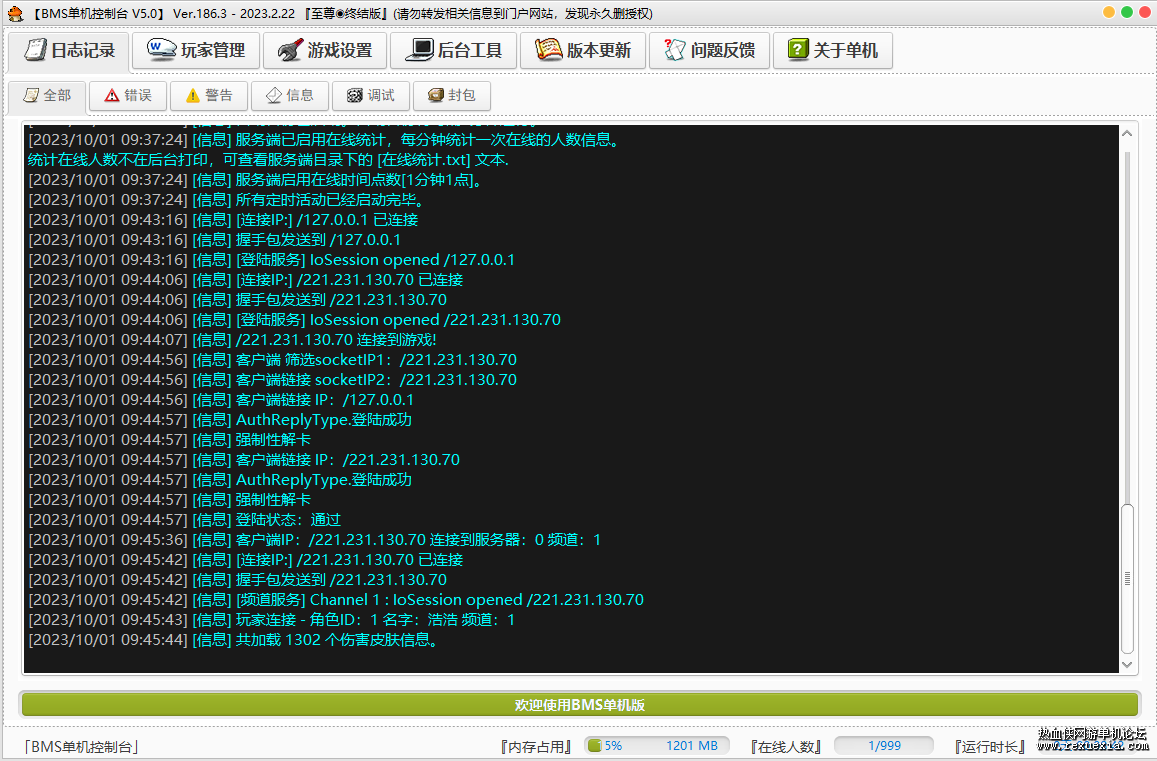Click the log scrollbar up arrow
The image size is (1157, 761).
pyautogui.click(x=1127, y=134)
